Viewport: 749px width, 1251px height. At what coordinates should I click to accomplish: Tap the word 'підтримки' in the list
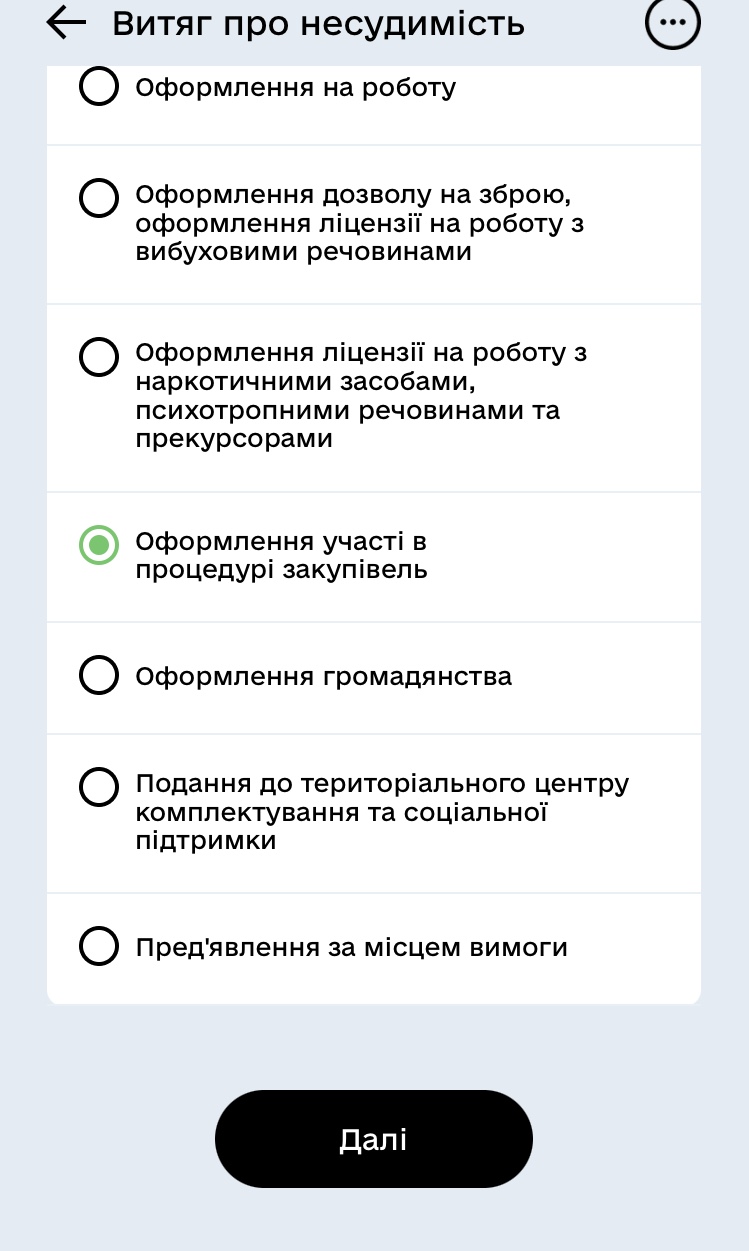click(206, 842)
